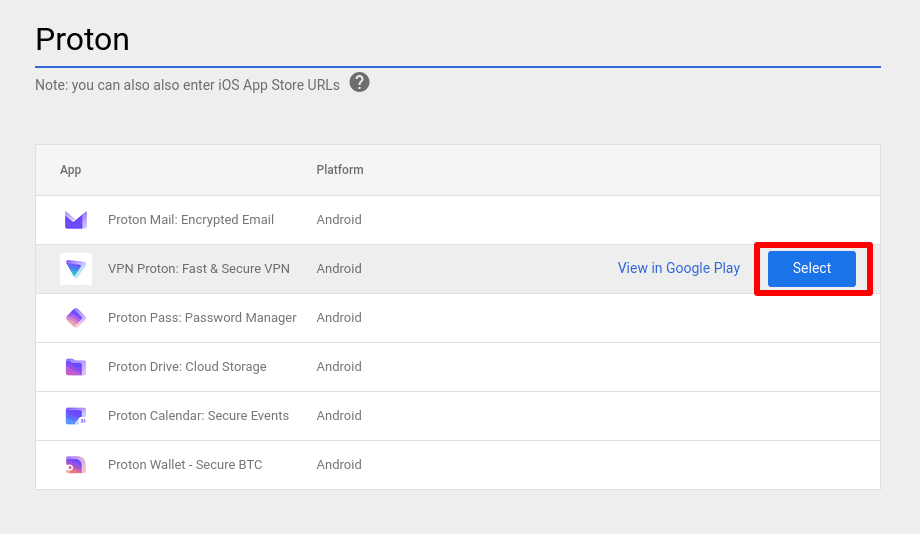
Task: Choose Proton Wallet - Secure BTC row
Action: pos(185,465)
